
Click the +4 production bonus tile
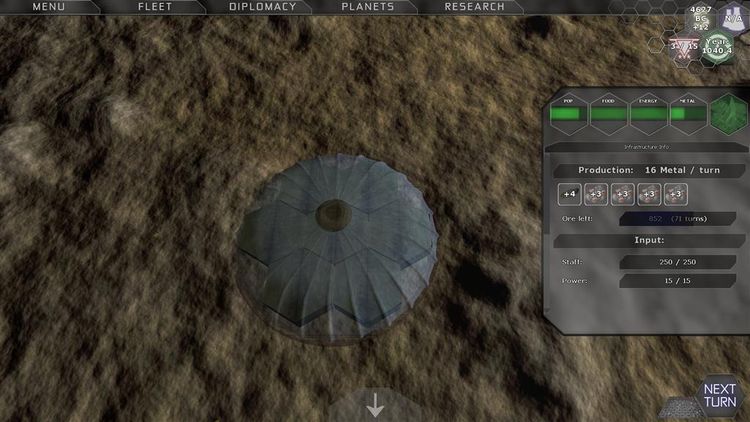pos(569,194)
